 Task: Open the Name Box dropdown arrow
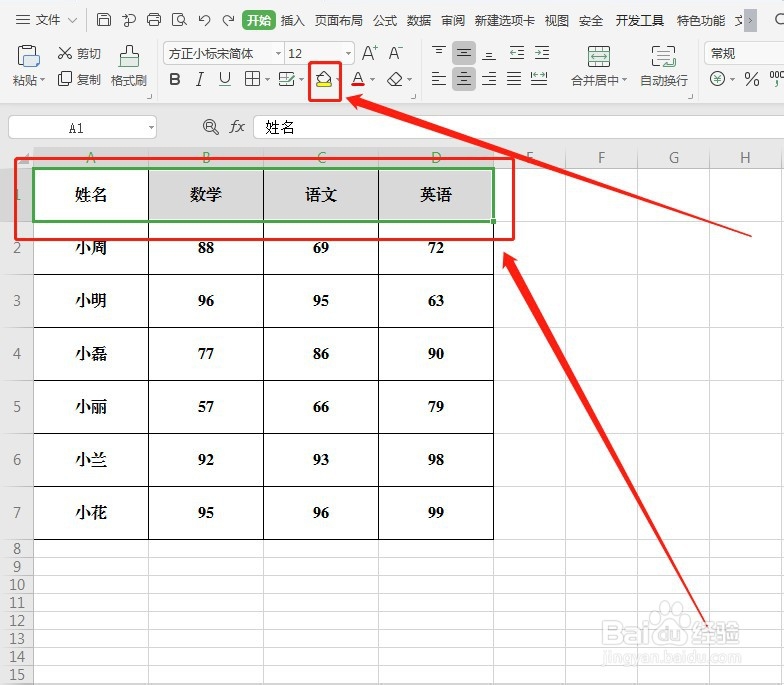coord(151,128)
